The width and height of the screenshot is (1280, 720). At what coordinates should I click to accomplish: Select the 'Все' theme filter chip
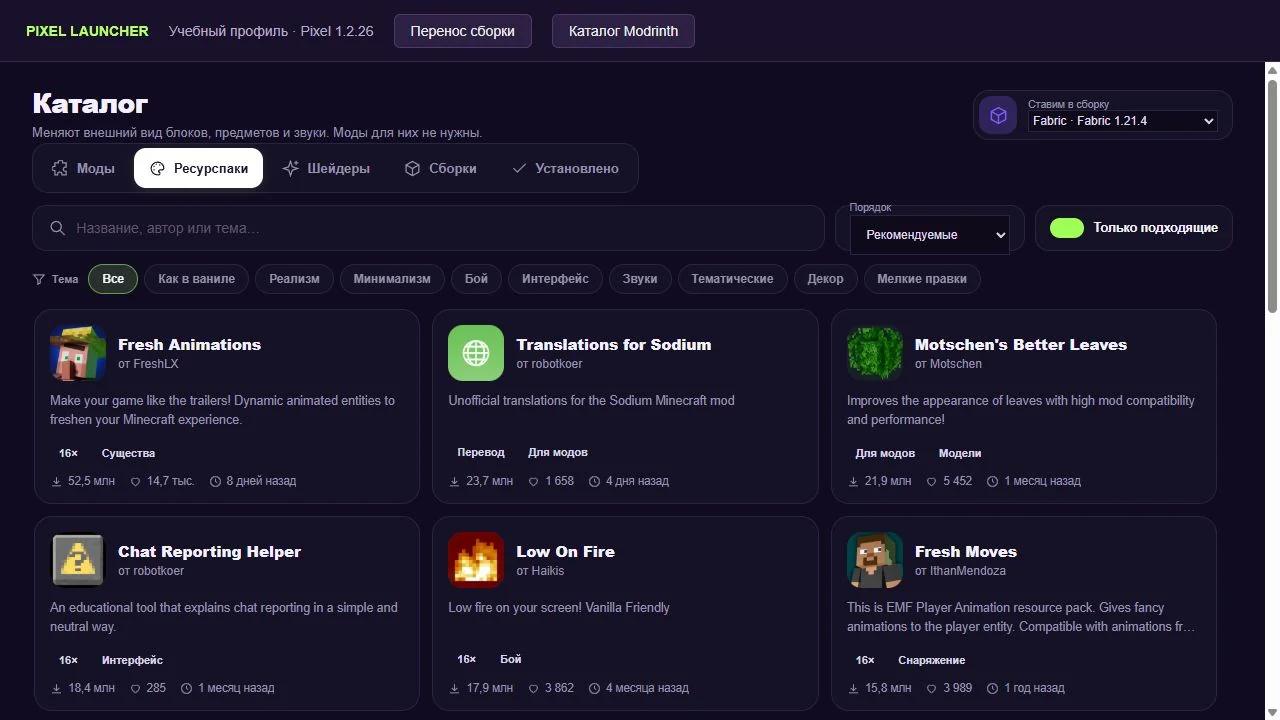tap(113, 279)
